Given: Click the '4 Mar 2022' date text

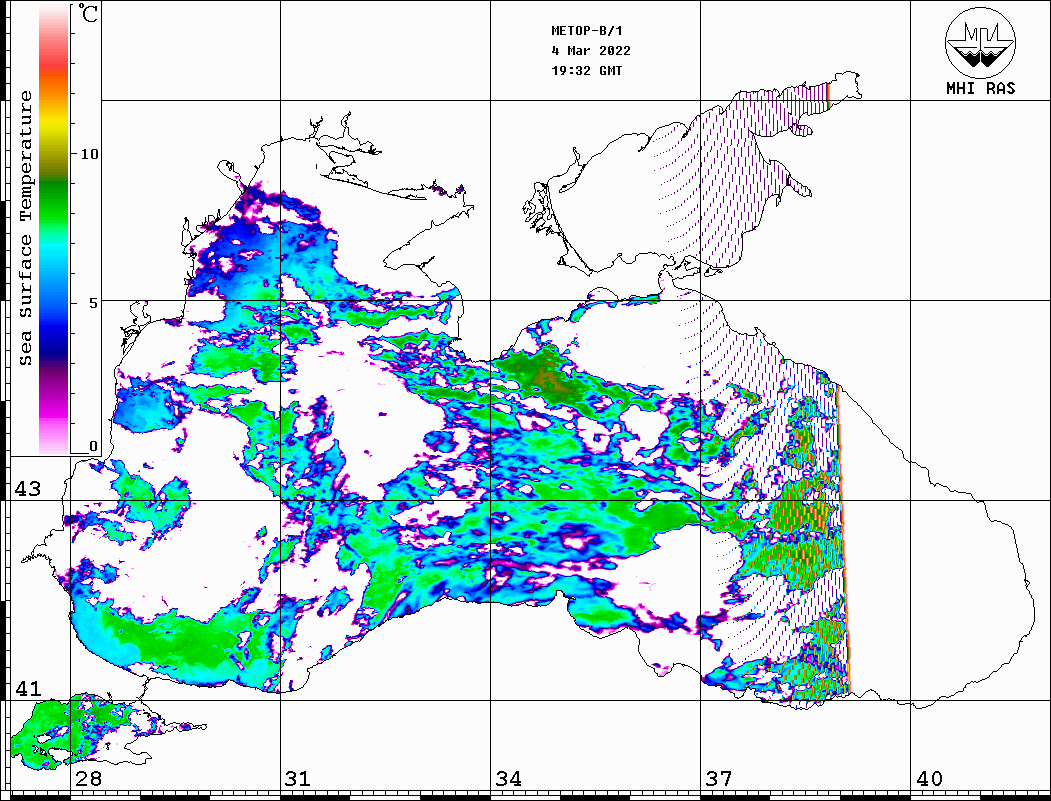Looking at the screenshot, I should 591,51.
